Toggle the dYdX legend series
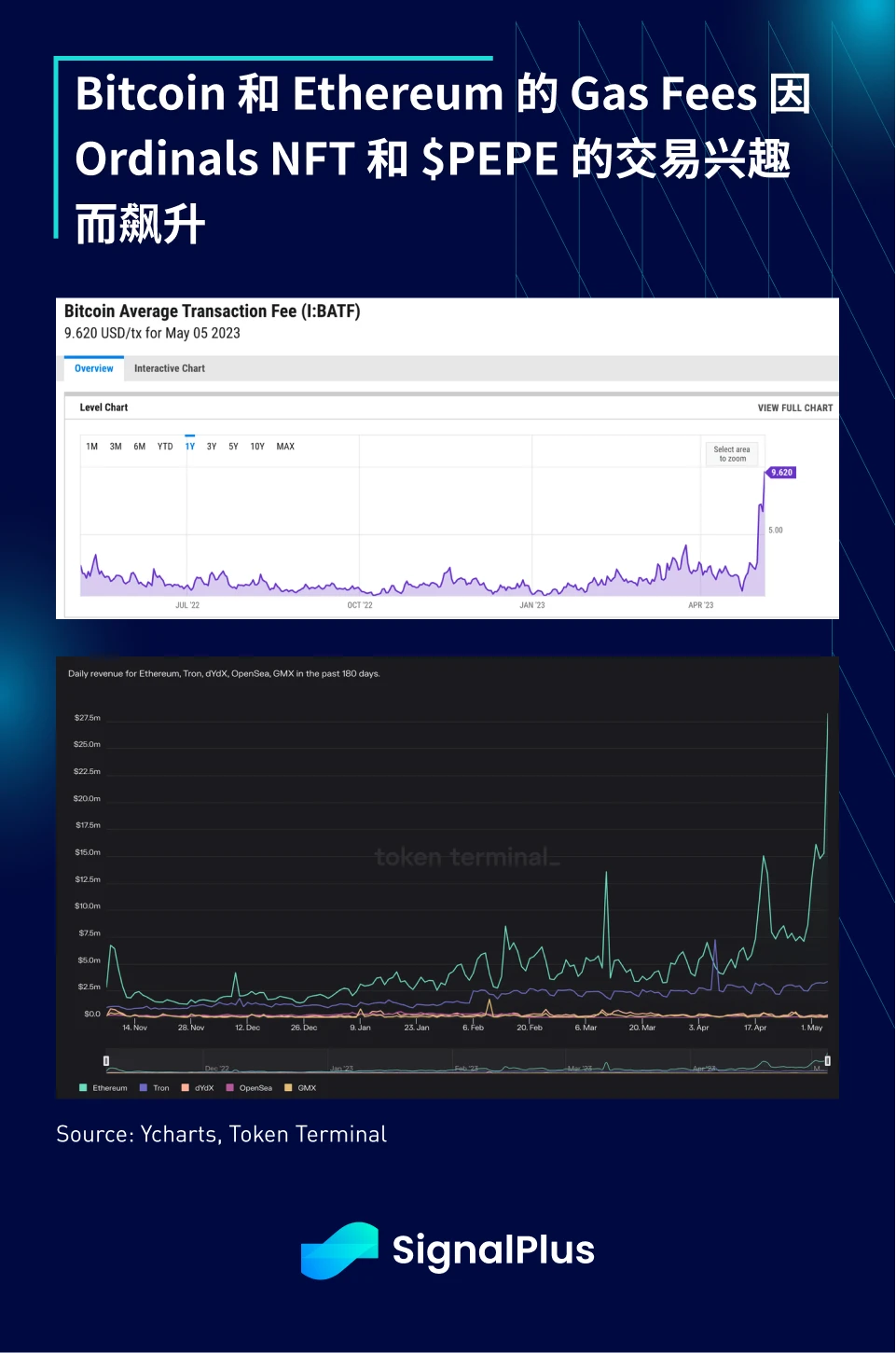The width and height of the screenshot is (896, 1353). click(198, 1088)
